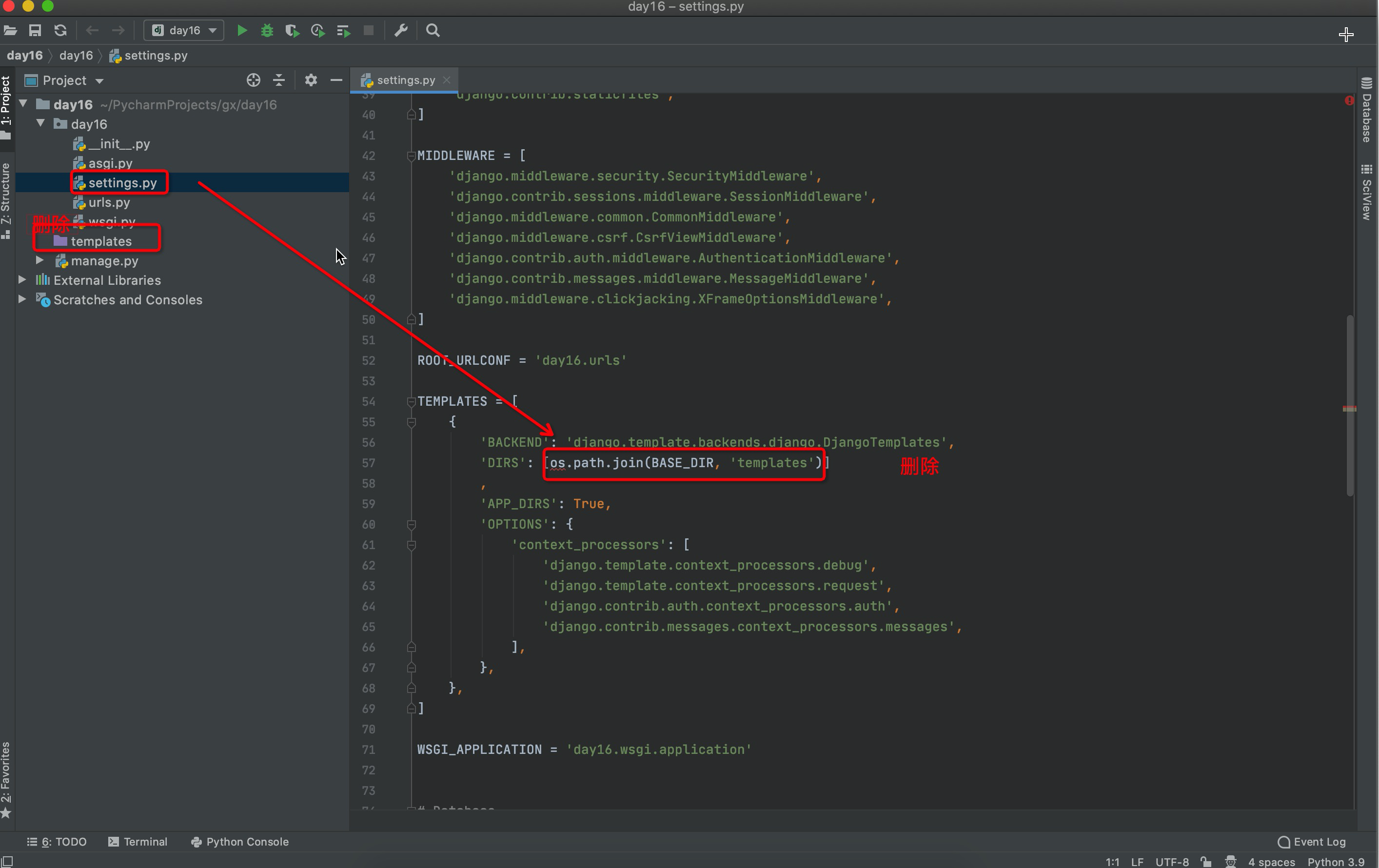
Task: Toggle the read-only lock icon in status bar
Action: pos(1206,862)
